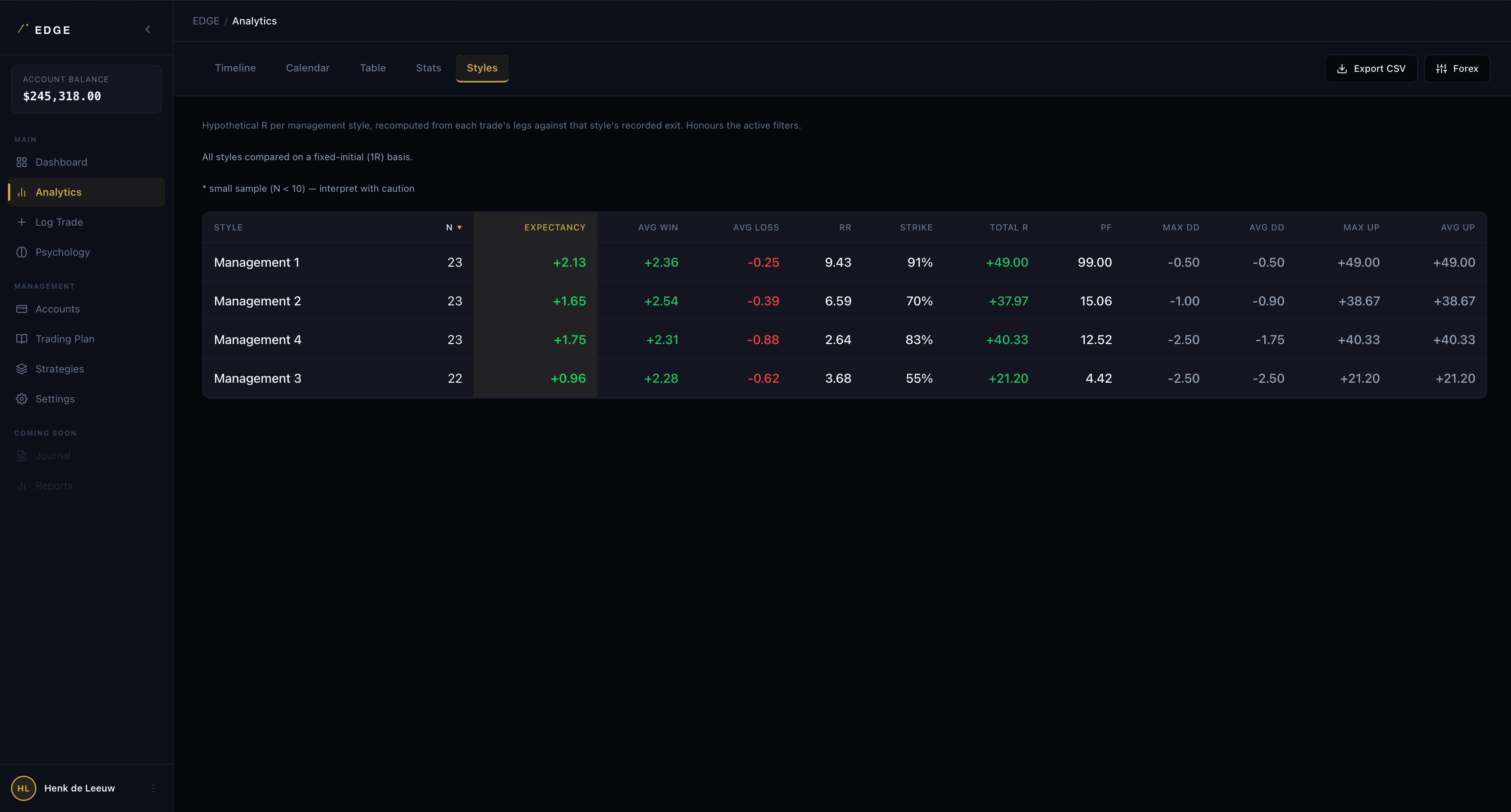Open the user options menu dots
Screen dimensions: 1511x812
click(153, 788)
